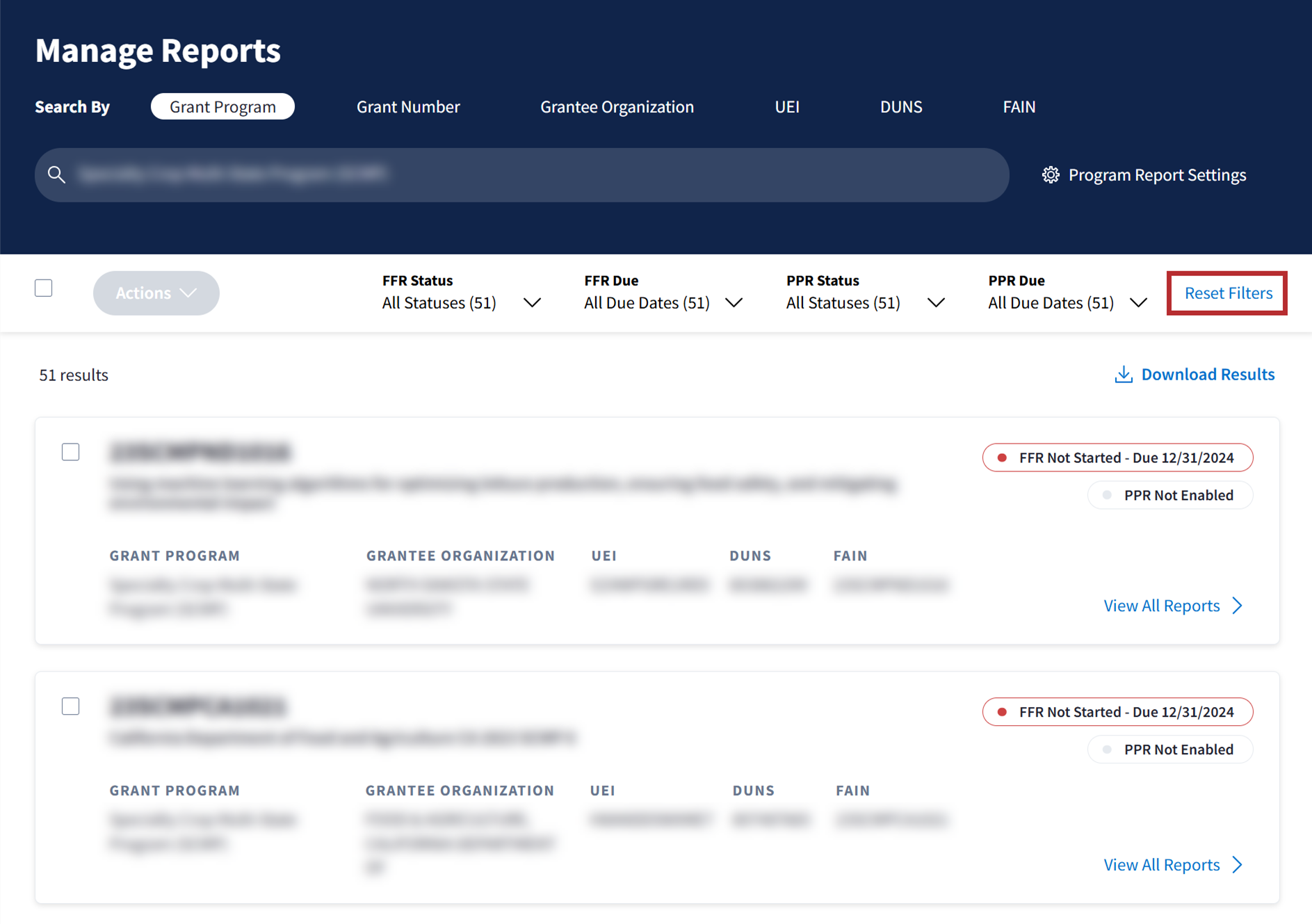The width and height of the screenshot is (1312, 924).
Task: Click chevron arrow beside second View All Reports
Action: pyautogui.click(x=1238, y=865)
